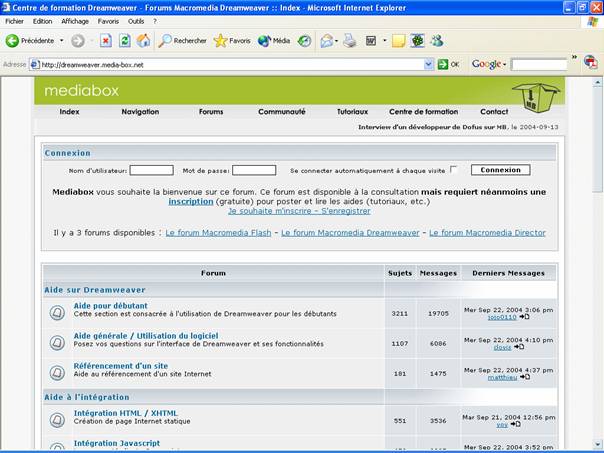
Task: Open Le forum Macromedia Director link
Action: [x=487, y=233]
